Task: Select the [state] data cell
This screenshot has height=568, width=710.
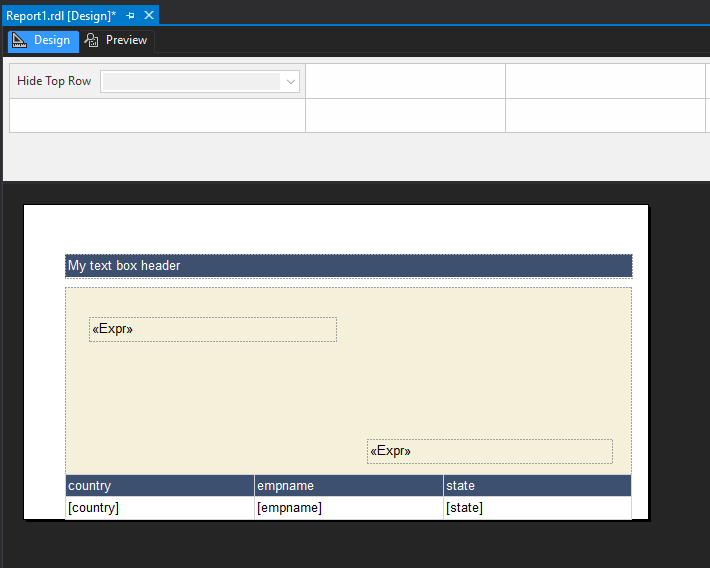Action: click(537, 508)
